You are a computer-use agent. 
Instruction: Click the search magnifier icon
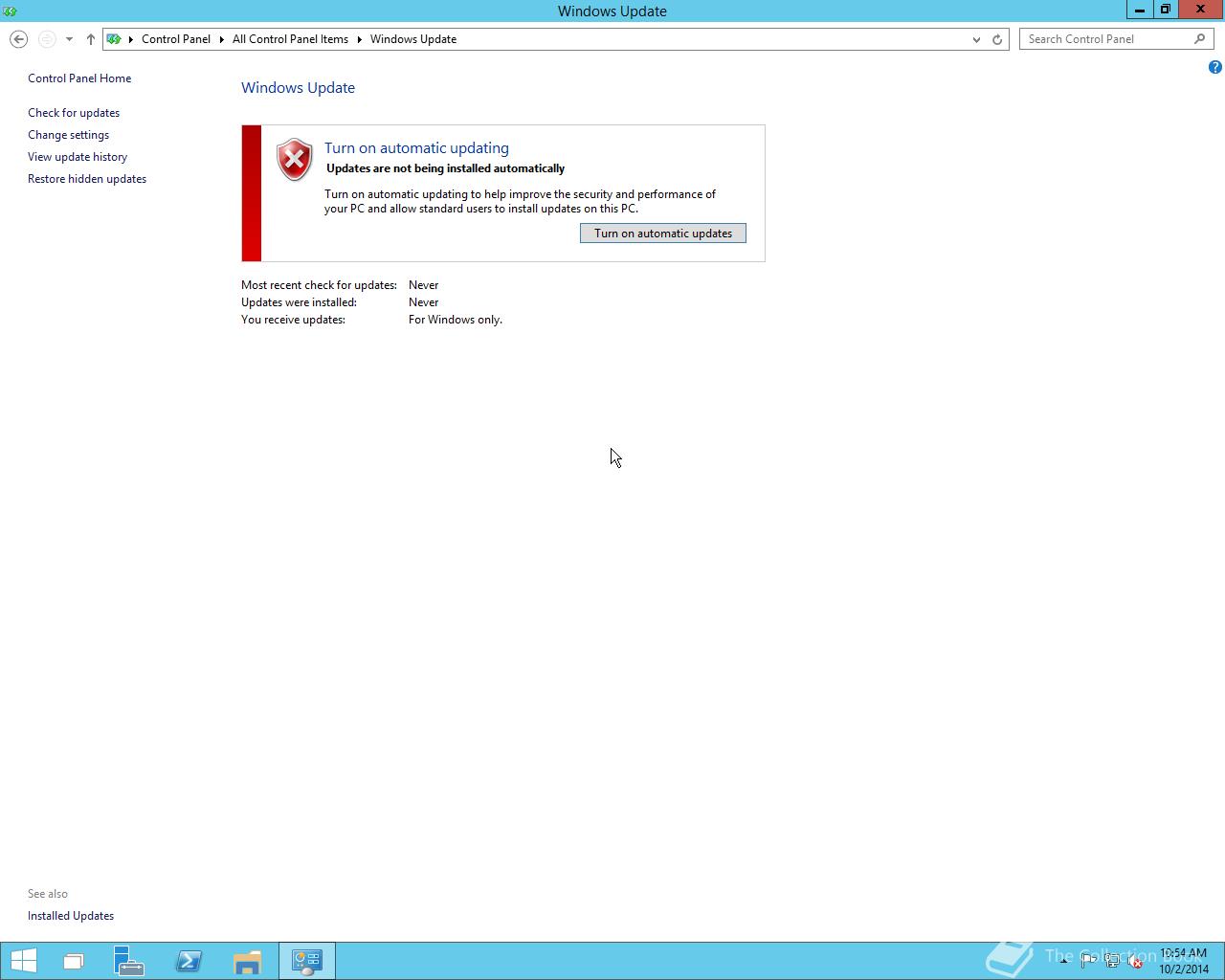coord(1199,39)
